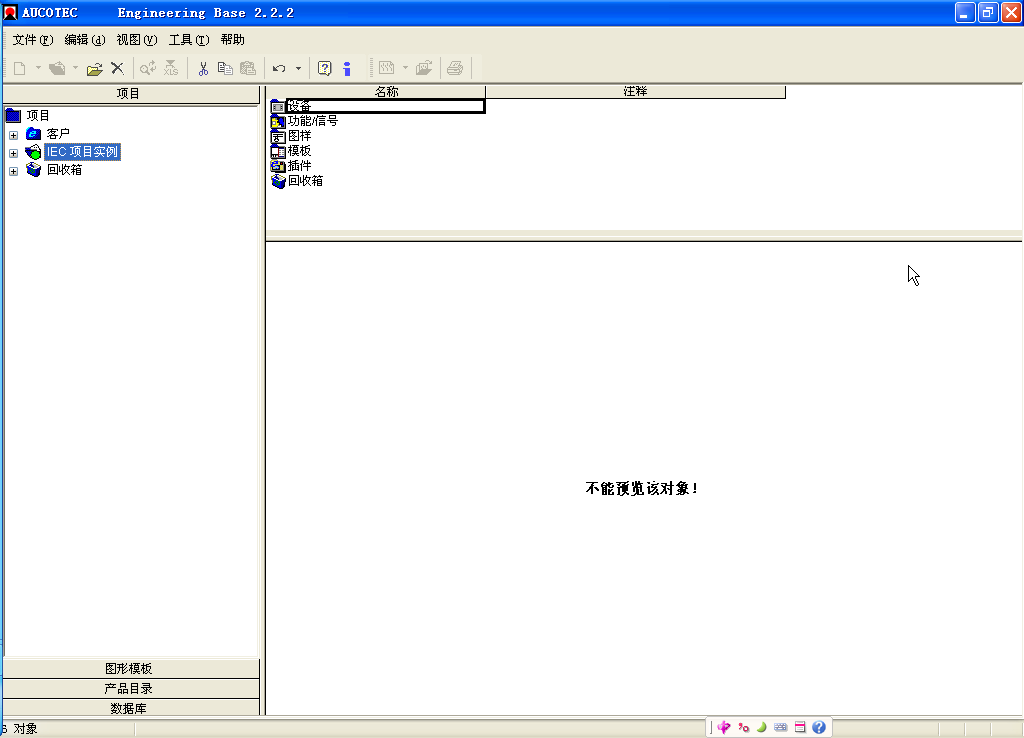Click the 功能/信号 icon in the list

click(x=278, y=121)
